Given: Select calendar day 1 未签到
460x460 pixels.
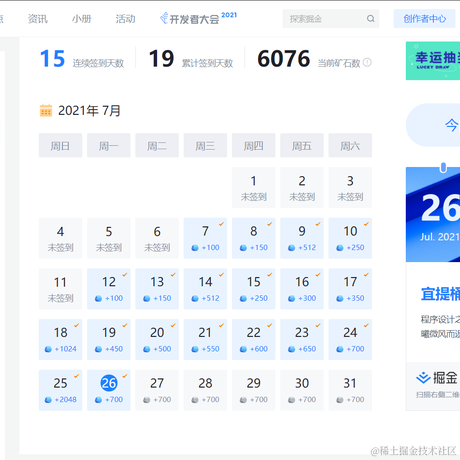Looking at the screenshot, I should [254, 187].
